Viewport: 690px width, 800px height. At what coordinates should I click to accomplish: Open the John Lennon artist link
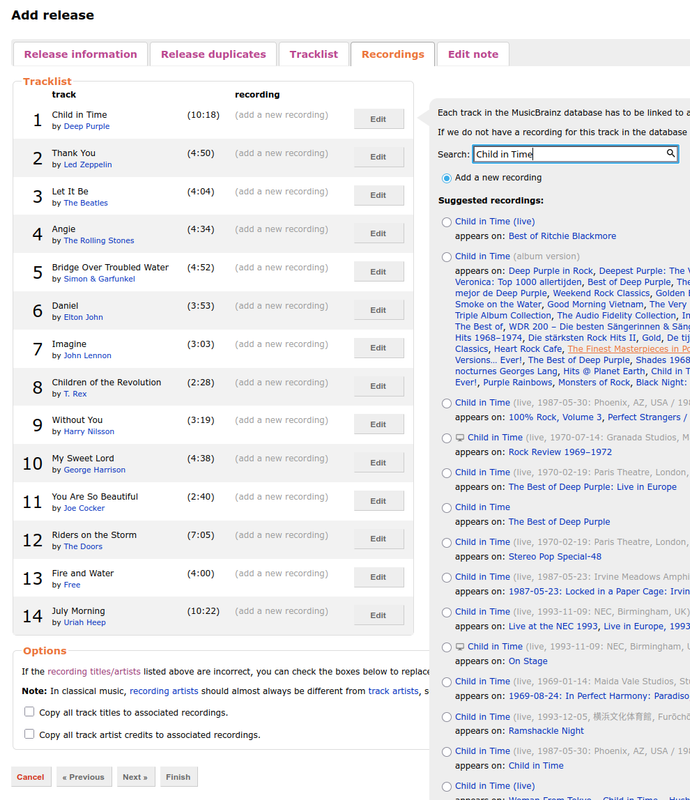pyautogui.click(x=87, y=355)
